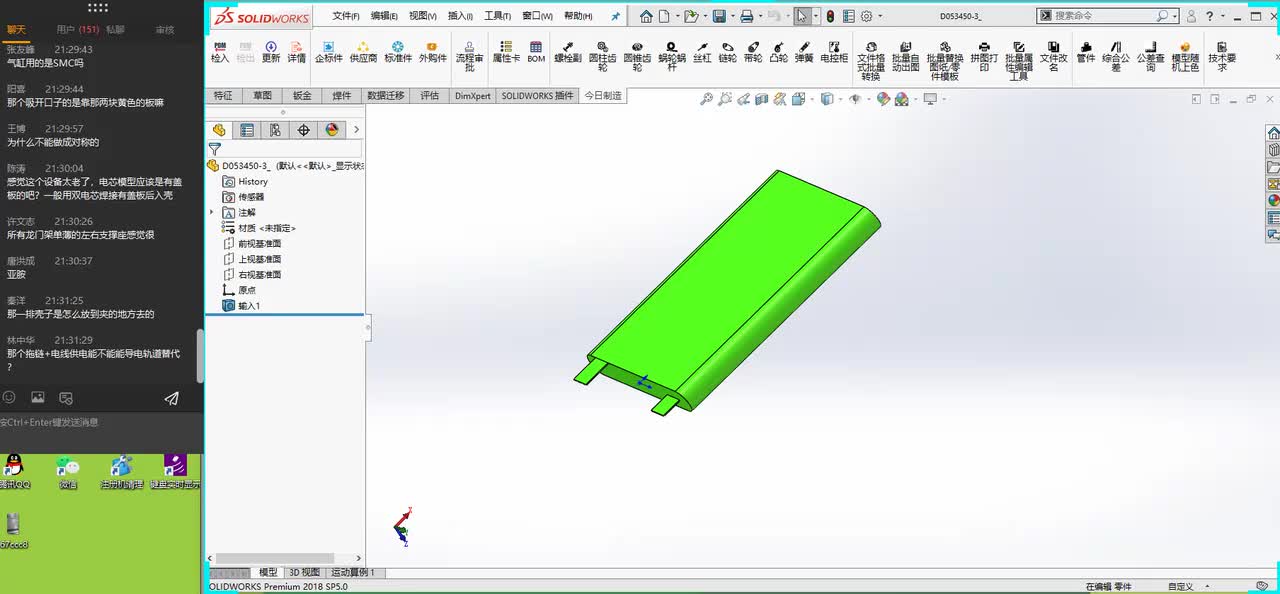Open the 腾讯QQ desktop icon
Screen dimensions: 1280x594
[x=14, y=472]
